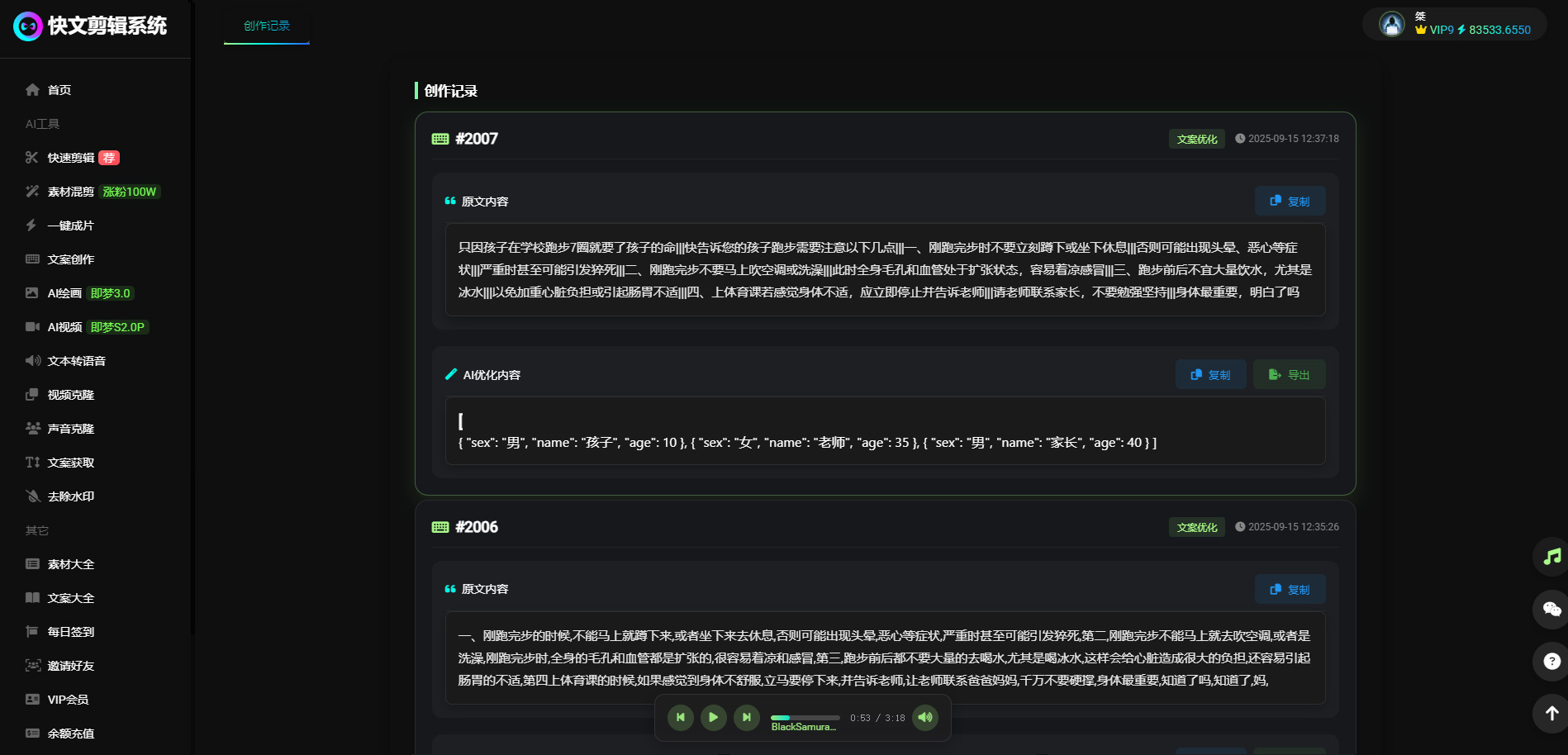Open 去除水印 watermark removal tool

click(x=70, y=496)
